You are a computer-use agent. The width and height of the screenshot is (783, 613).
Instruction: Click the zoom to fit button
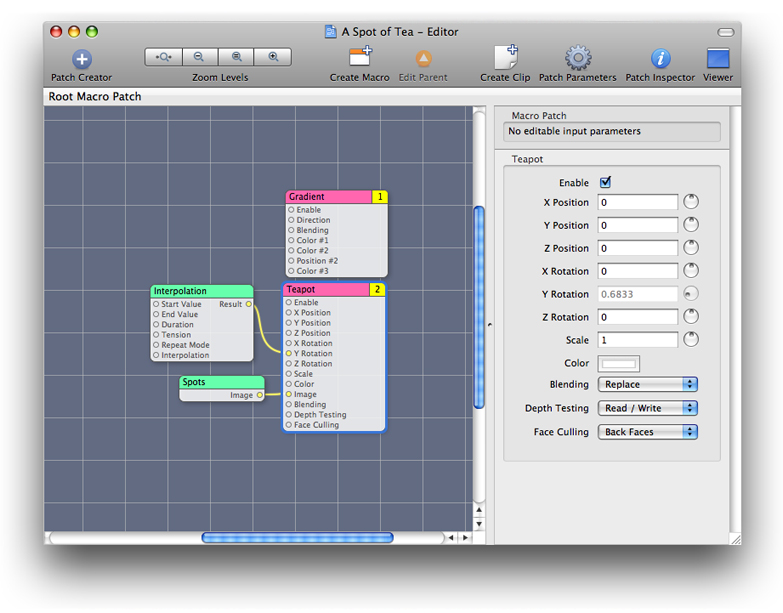pyautogui.click(x=163, y=58)
